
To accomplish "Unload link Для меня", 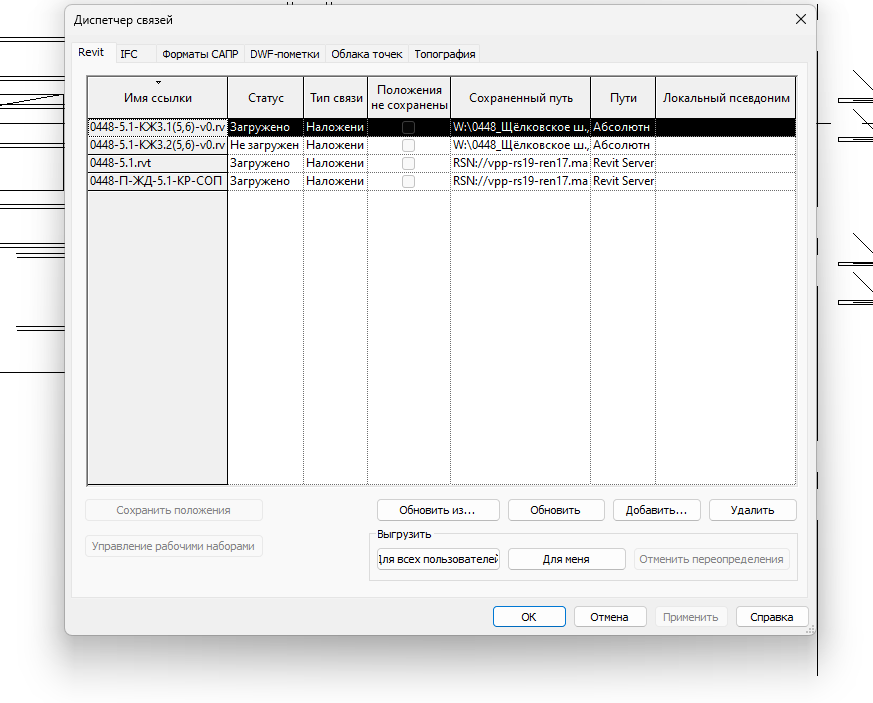I will [x=566, y=559].
